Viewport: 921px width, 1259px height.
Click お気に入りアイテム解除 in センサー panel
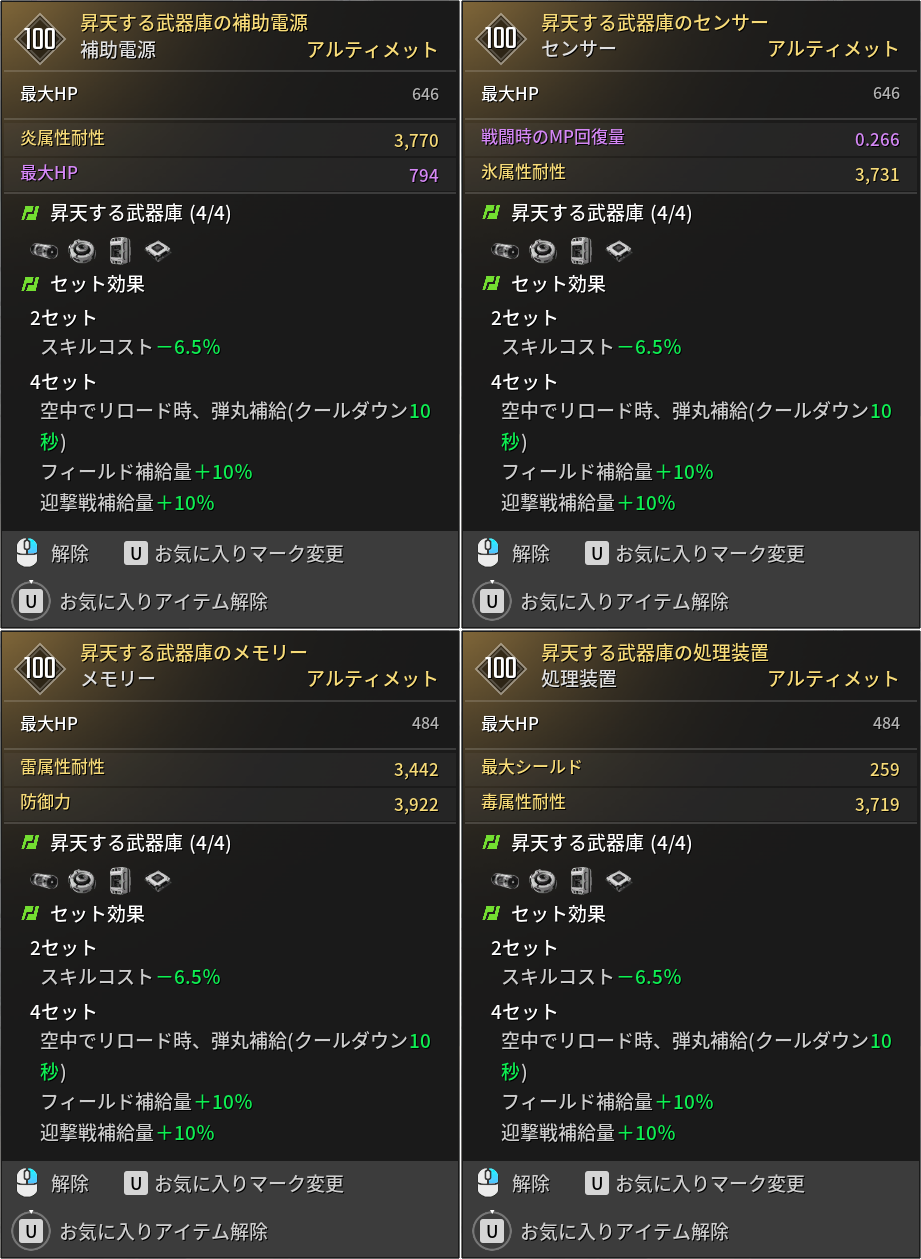pos(625,601)
